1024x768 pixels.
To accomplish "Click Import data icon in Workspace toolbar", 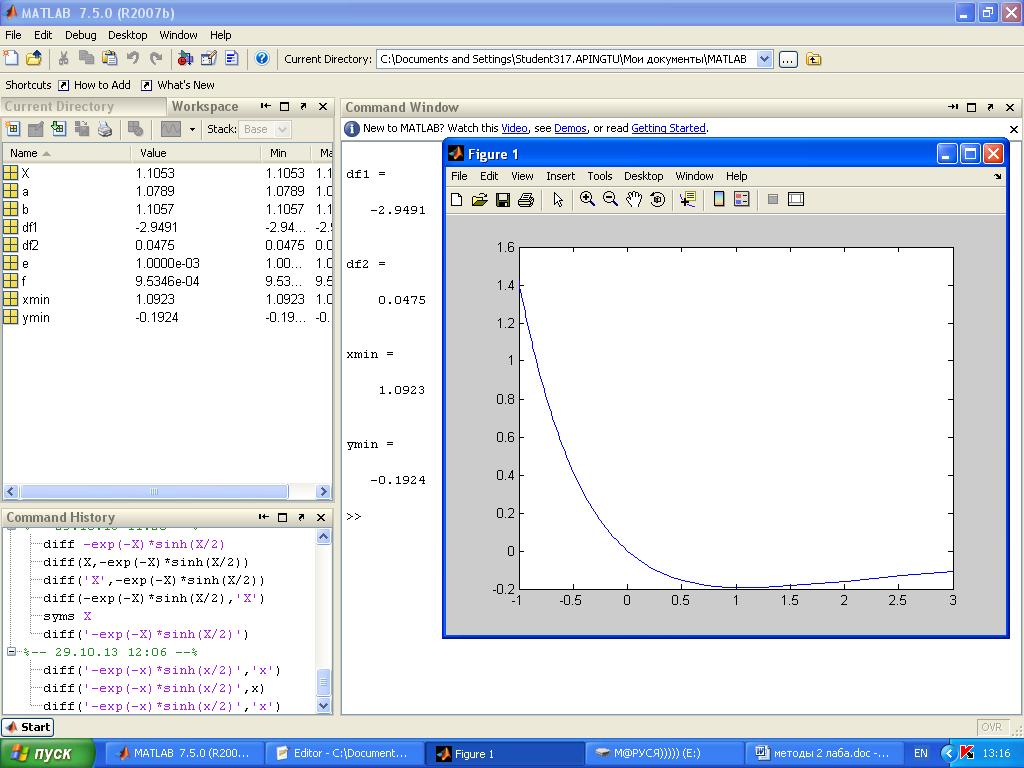I will [x=59, y=129].
